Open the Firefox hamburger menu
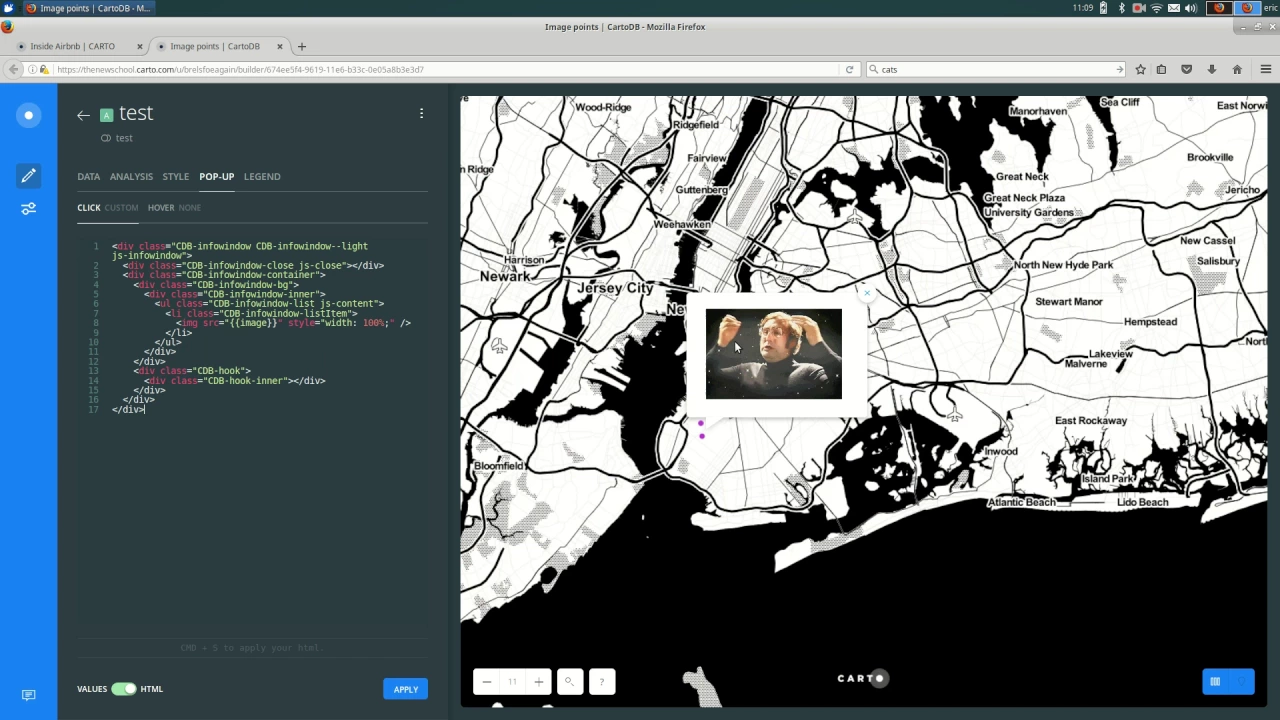Viewport: 1280px width, 720px height. click(x=1265, y=69)
